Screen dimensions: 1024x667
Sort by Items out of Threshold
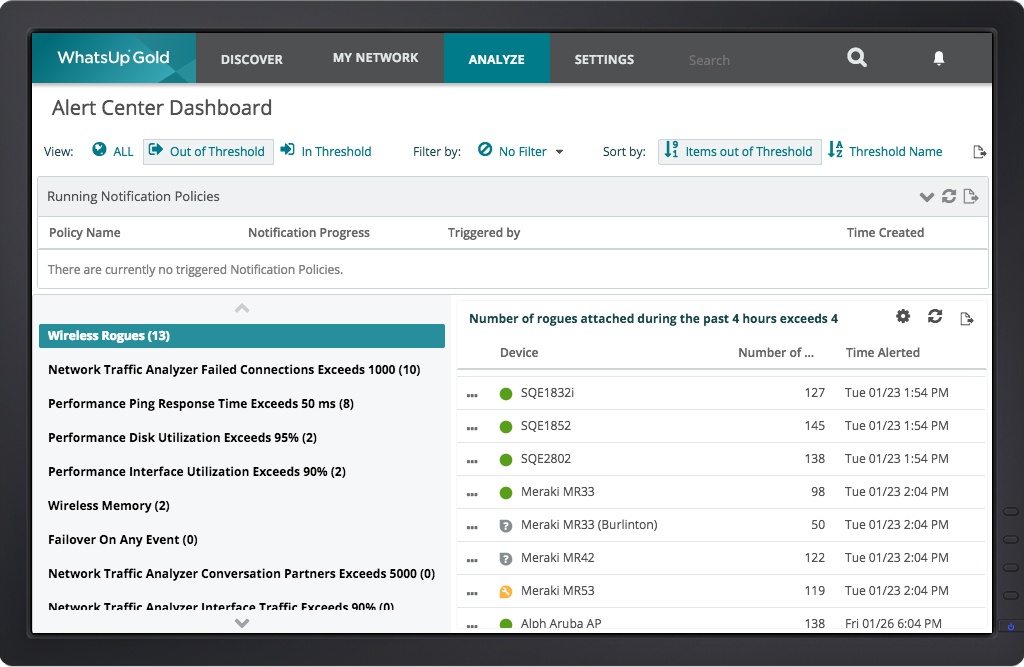coord(739,151)
